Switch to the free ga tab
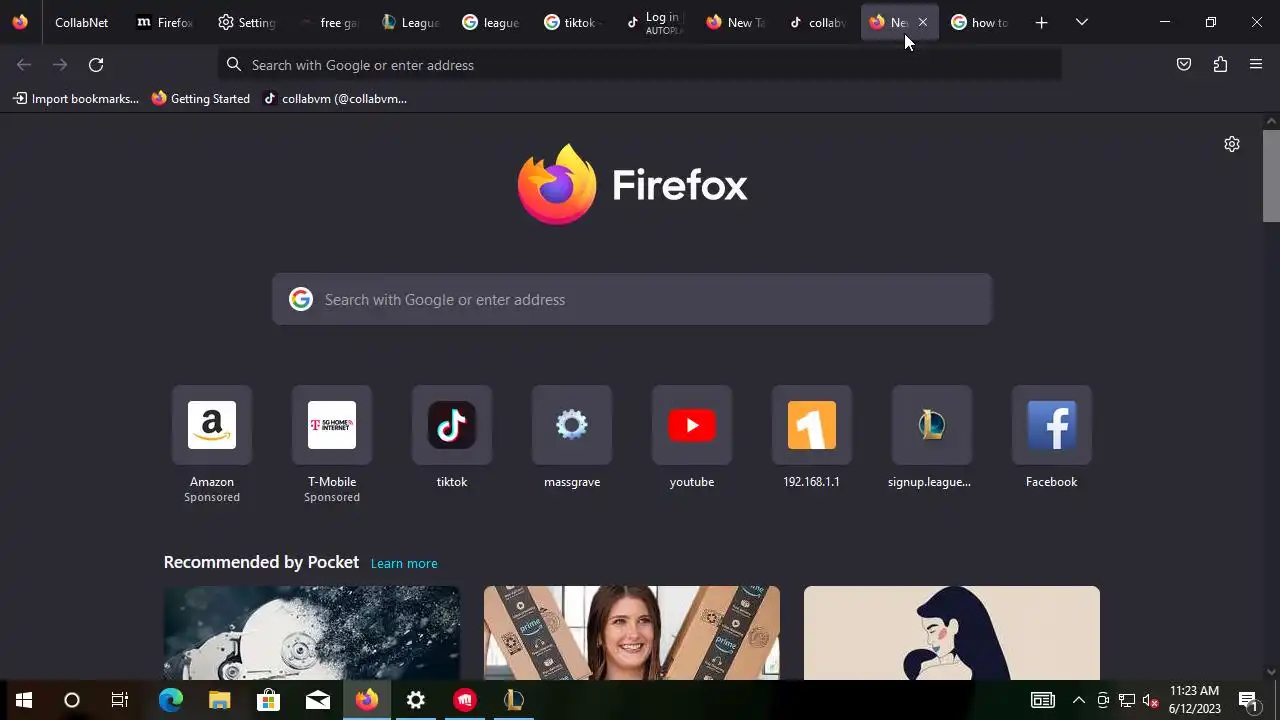1280x720 pixels. [328, 22]
